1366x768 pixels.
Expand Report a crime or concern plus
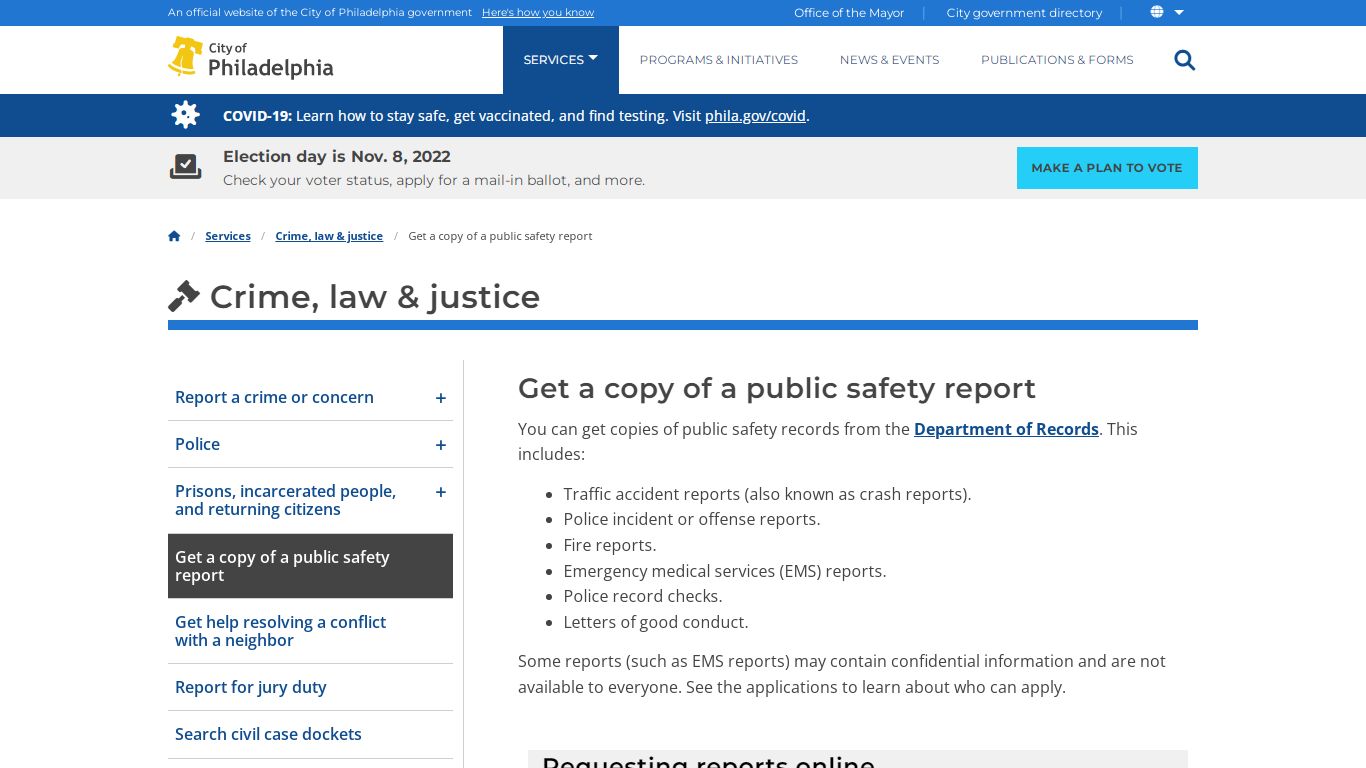tap(440, 398)
